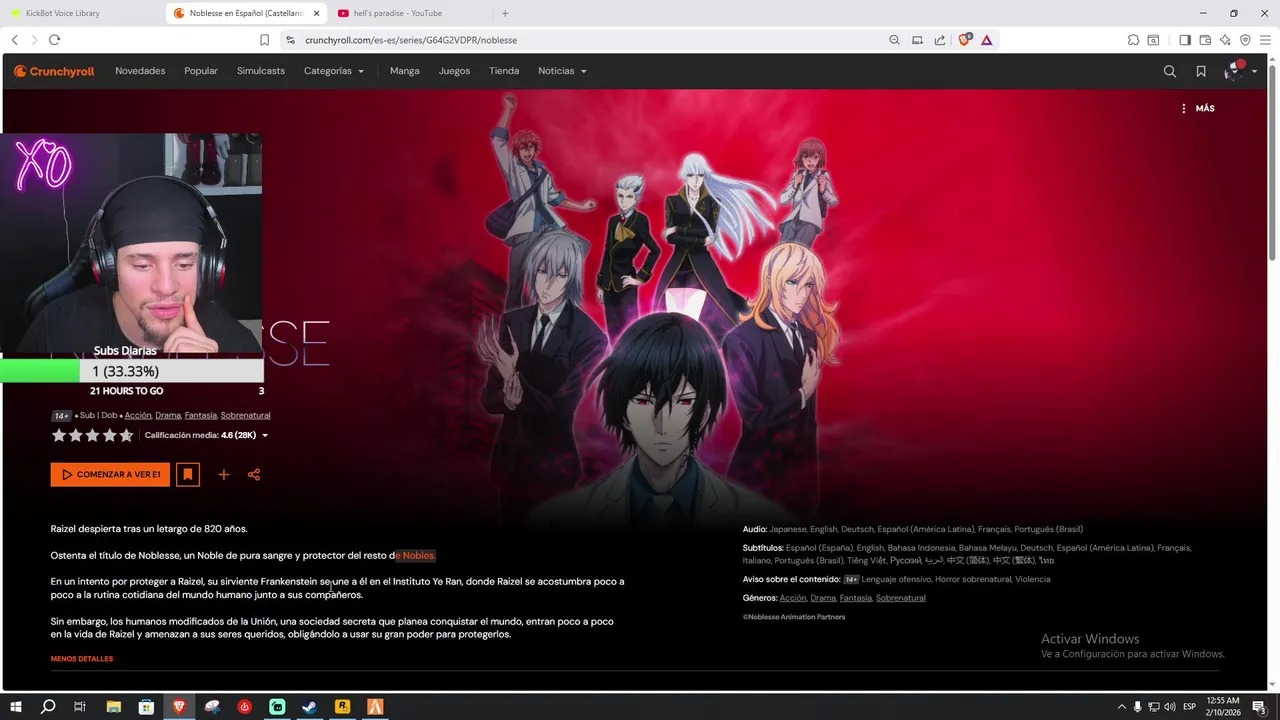Click COMENZAR A VER E1 button
1280x720 pixels.
[x=110, y=474]
